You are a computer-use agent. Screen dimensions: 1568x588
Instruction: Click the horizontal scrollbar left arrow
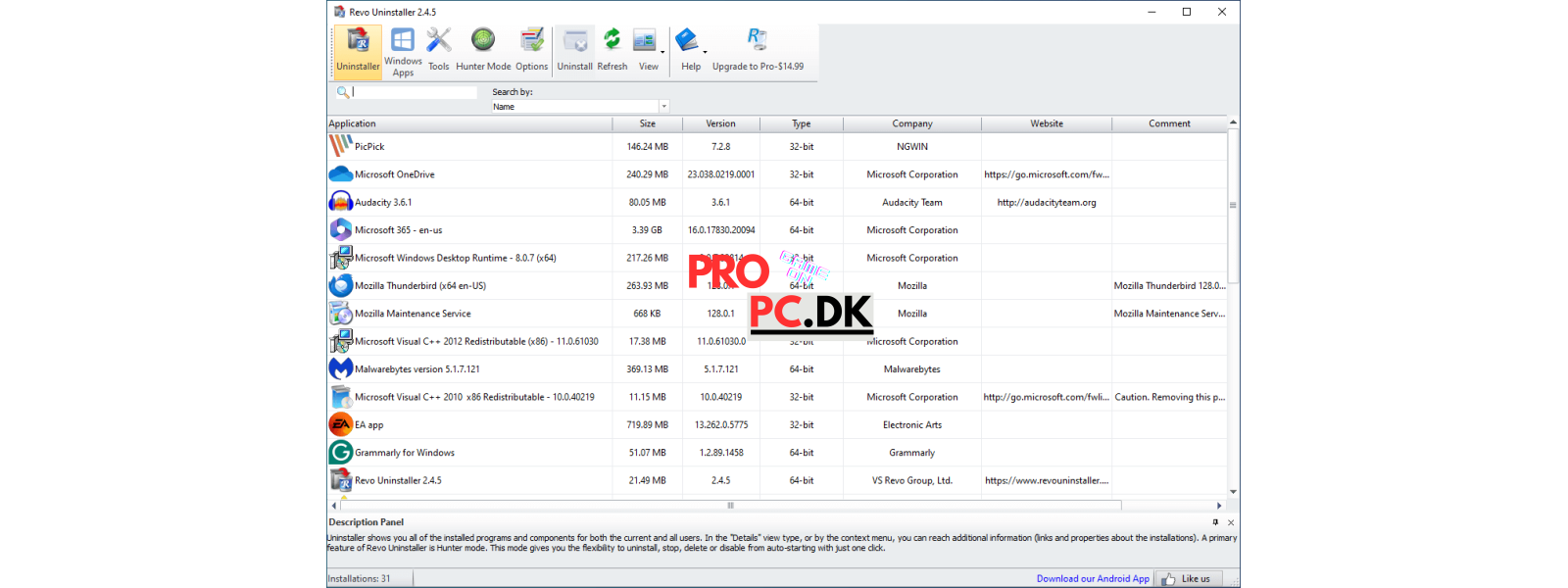tap(334, 506)
